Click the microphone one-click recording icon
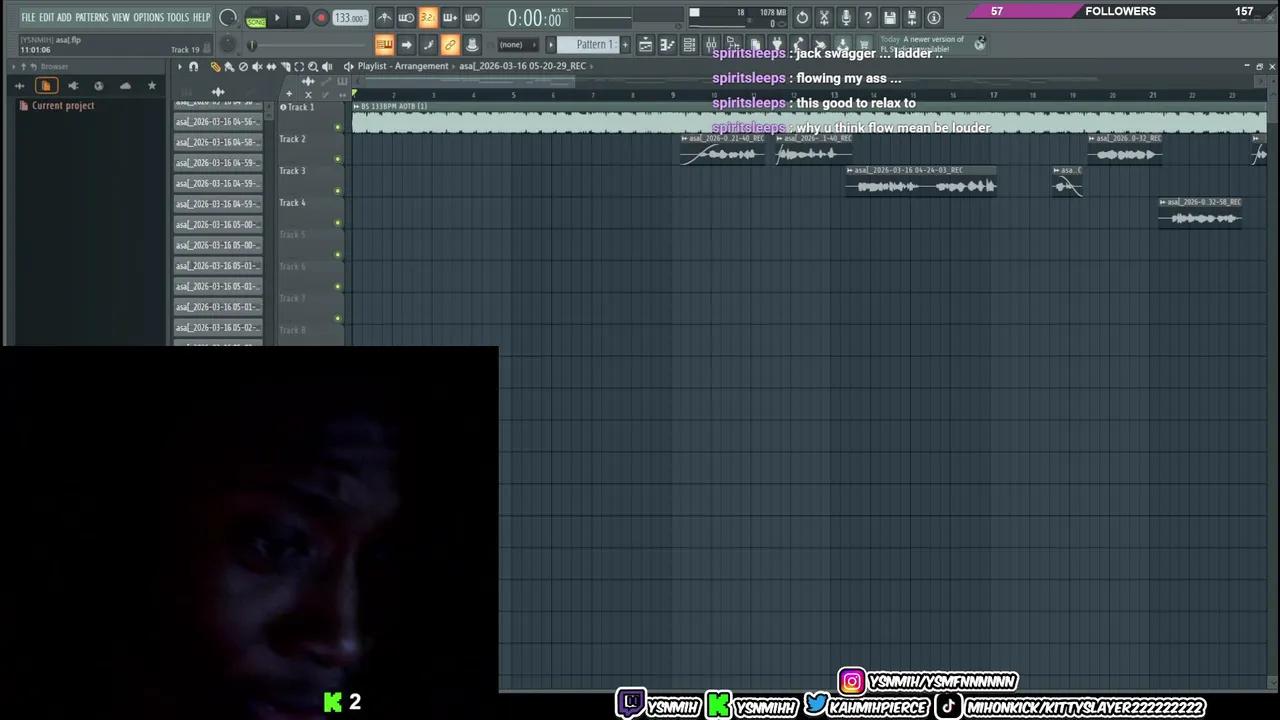Image resolution: width=1280 pixels, height=720 pixels. [x=845, y=18]
